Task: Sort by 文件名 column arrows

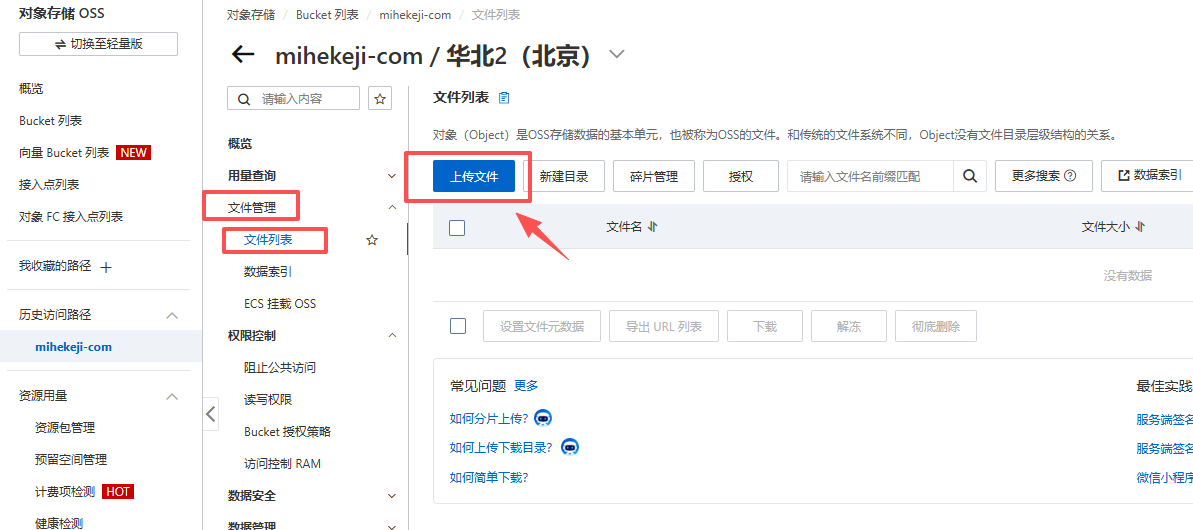Action: (652, 227)
